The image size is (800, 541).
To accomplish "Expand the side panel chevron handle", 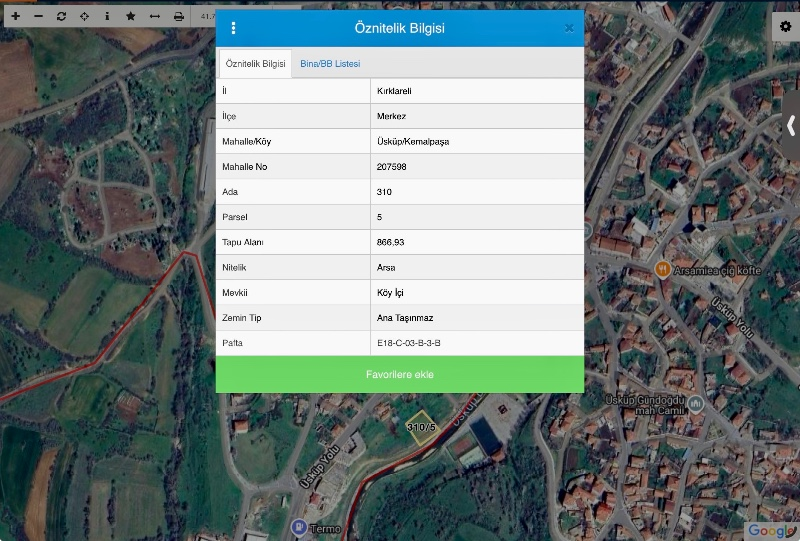I will click(791, 125).
